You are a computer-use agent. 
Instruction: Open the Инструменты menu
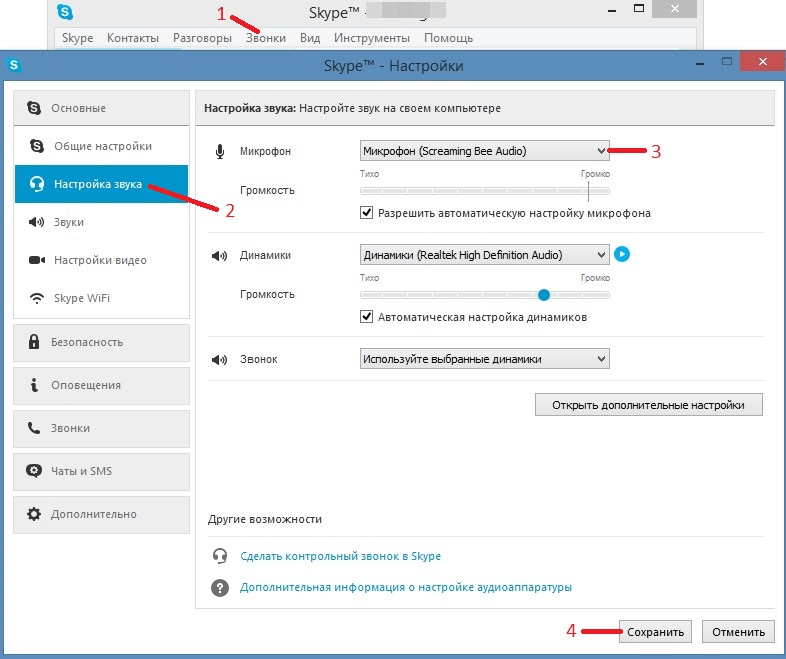pyautogui.click(x=372, y=38)
